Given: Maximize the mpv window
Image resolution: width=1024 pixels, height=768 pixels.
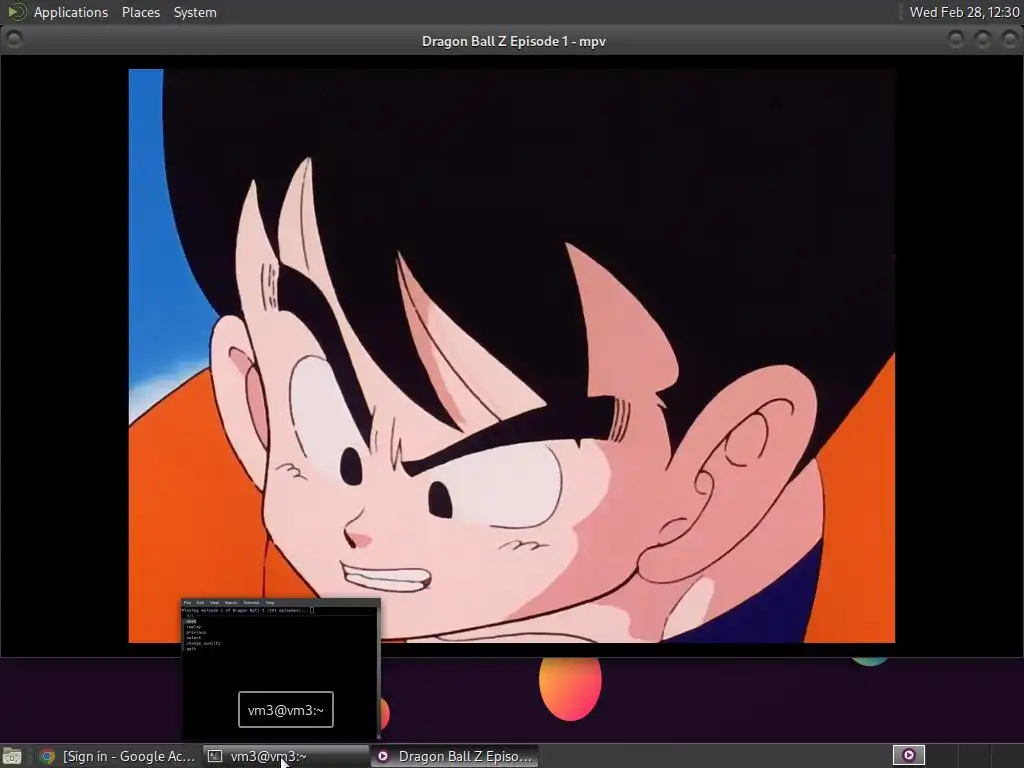Looking at the screenshot, I should pos(983,40).
